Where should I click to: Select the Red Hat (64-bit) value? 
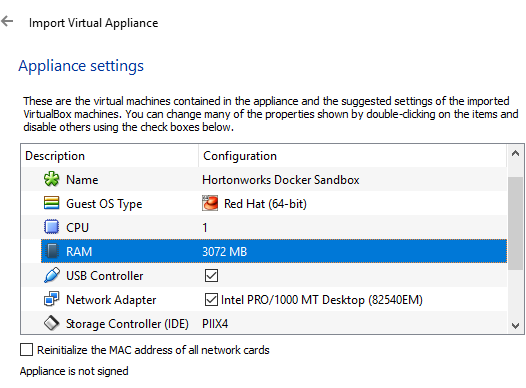[x=265, y=204]
